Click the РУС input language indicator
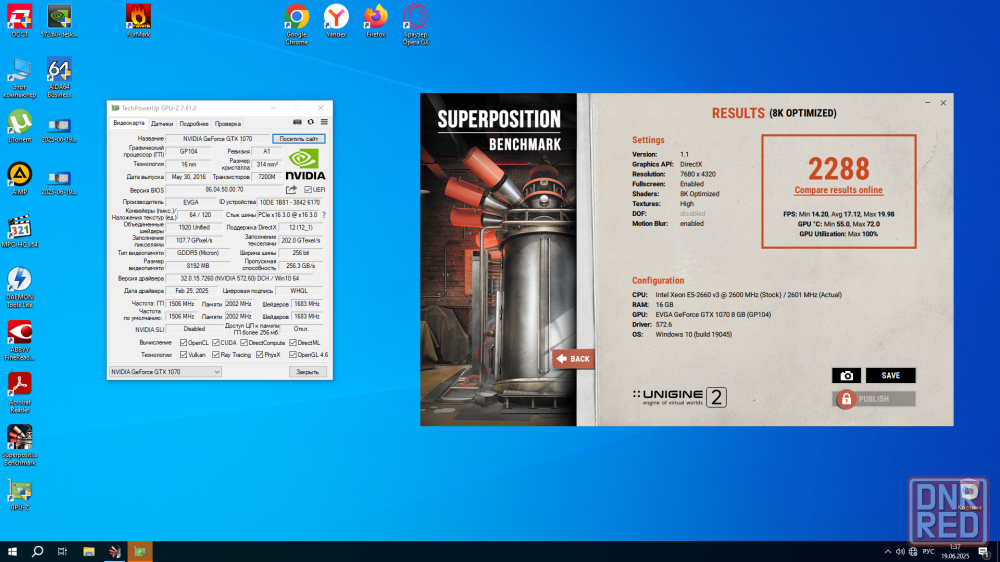1000x562 pixels. coord(929,552)
